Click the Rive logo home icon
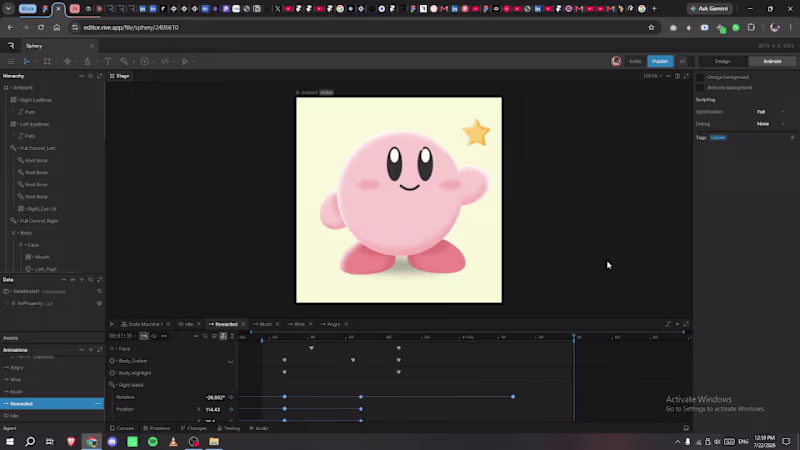The width and height of the screenshot is (800, 450). (11, 46)
